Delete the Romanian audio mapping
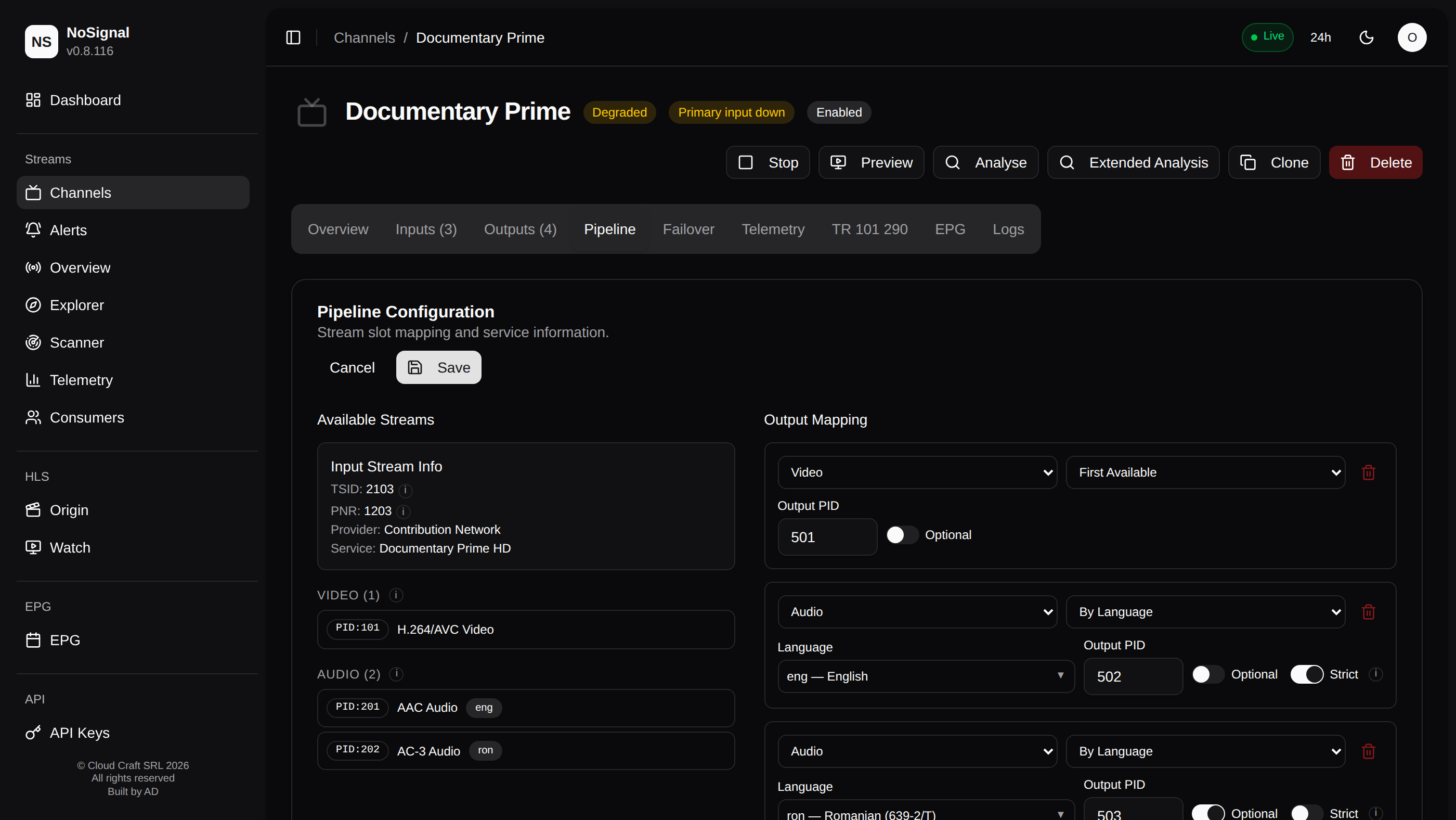1456x820 pixels. [1369, 751]
